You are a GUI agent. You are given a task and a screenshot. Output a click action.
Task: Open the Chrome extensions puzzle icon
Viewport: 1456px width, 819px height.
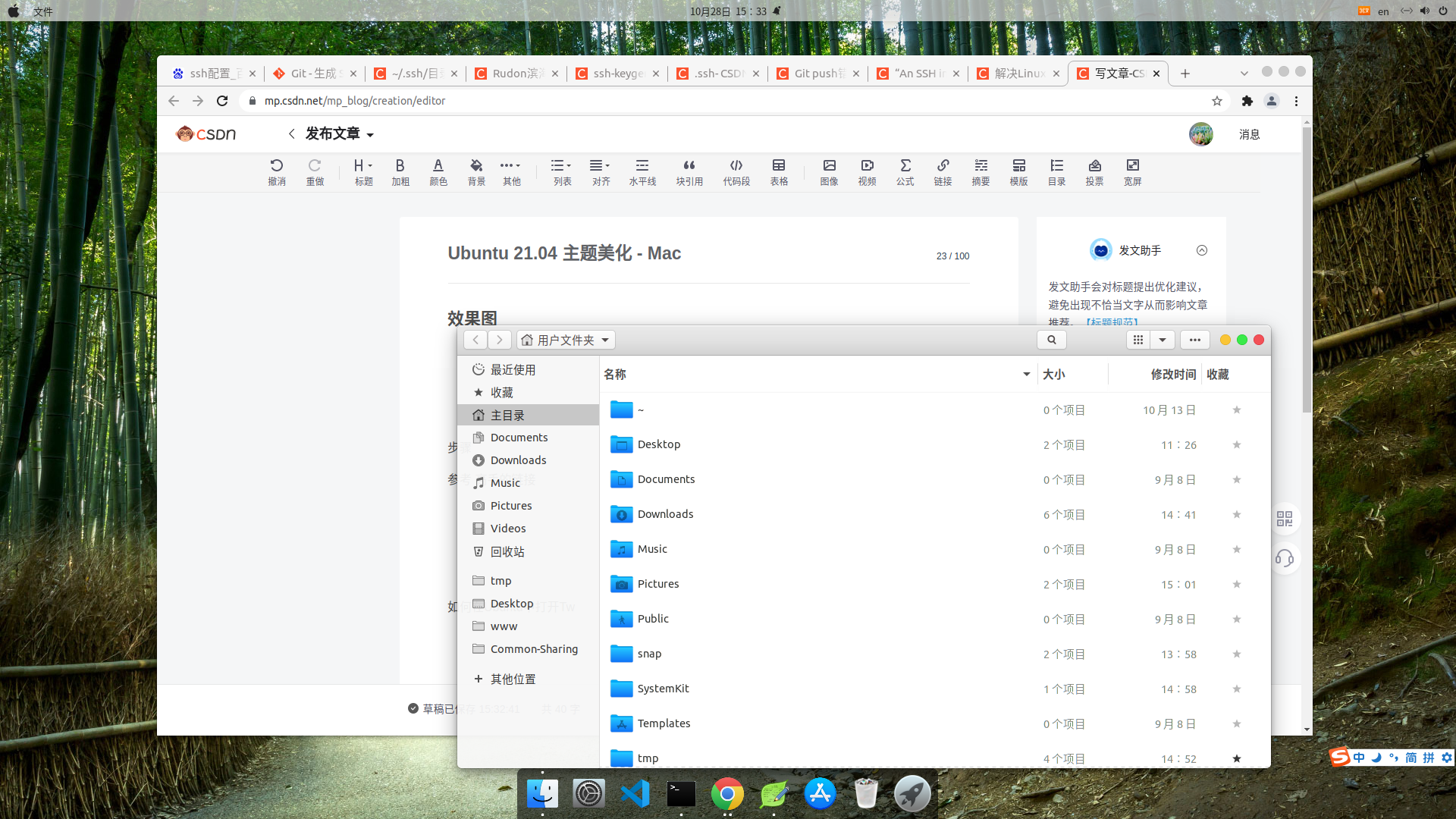point(1247,101)
